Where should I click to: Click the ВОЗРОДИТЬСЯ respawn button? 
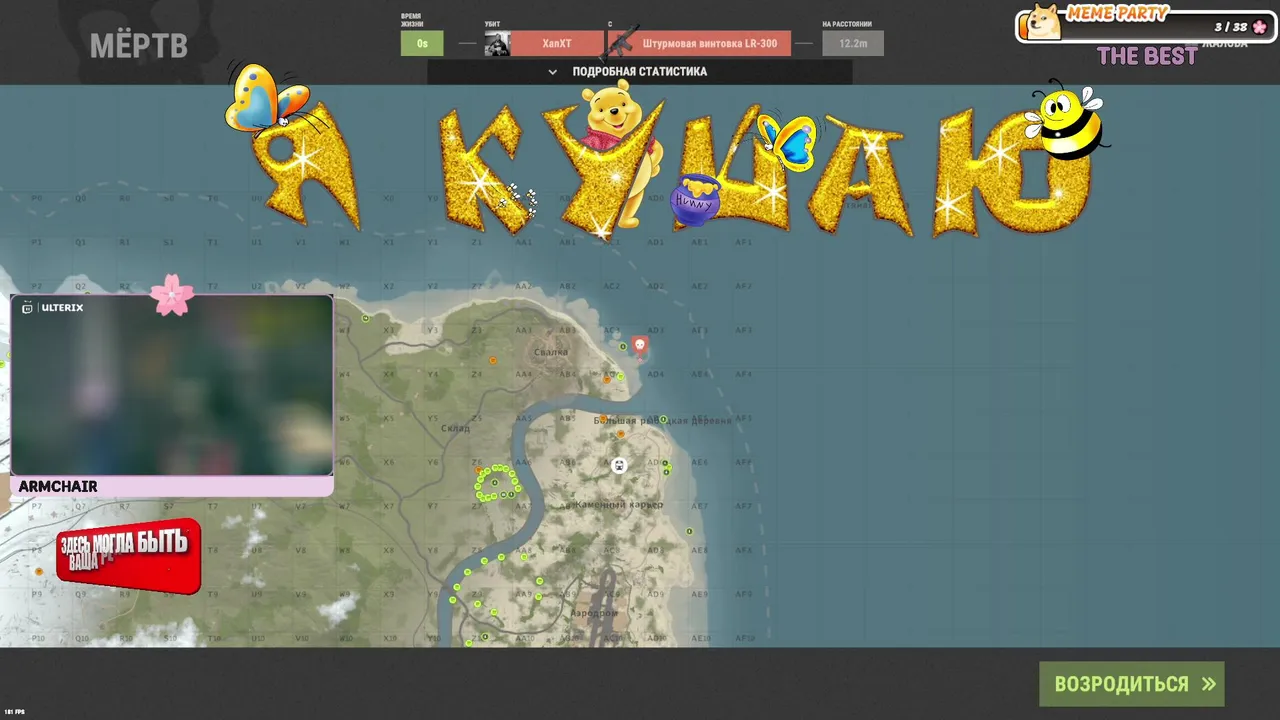(1132, 684)
